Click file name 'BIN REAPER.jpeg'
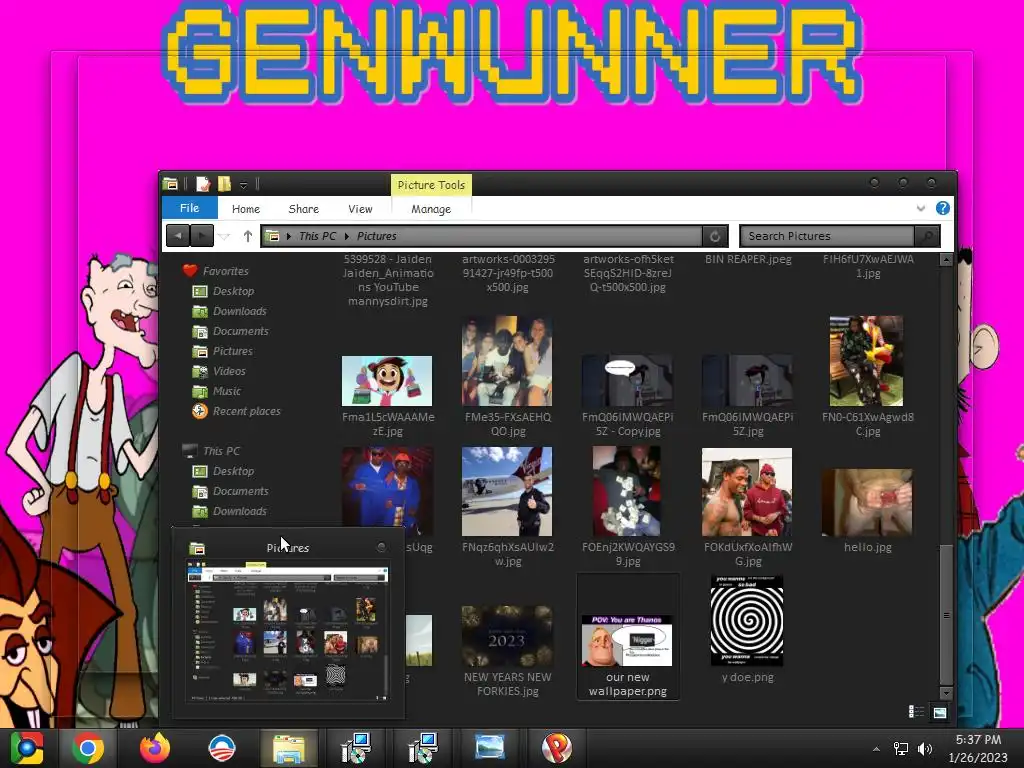Screen dimensions: 1024x768 748,259
